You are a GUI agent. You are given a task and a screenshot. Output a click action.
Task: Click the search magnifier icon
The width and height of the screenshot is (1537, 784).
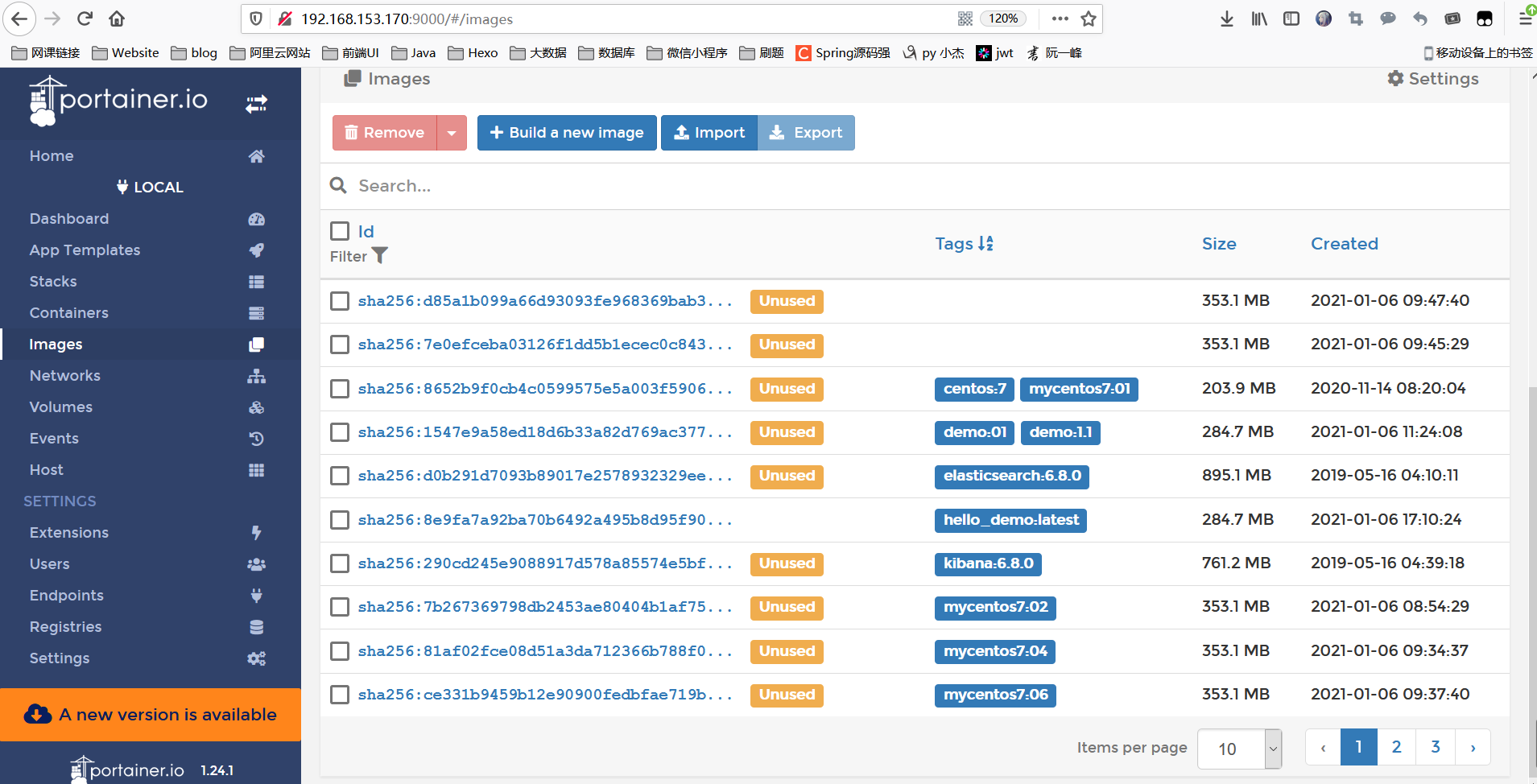pyautogui.click(x=338, y=186)
